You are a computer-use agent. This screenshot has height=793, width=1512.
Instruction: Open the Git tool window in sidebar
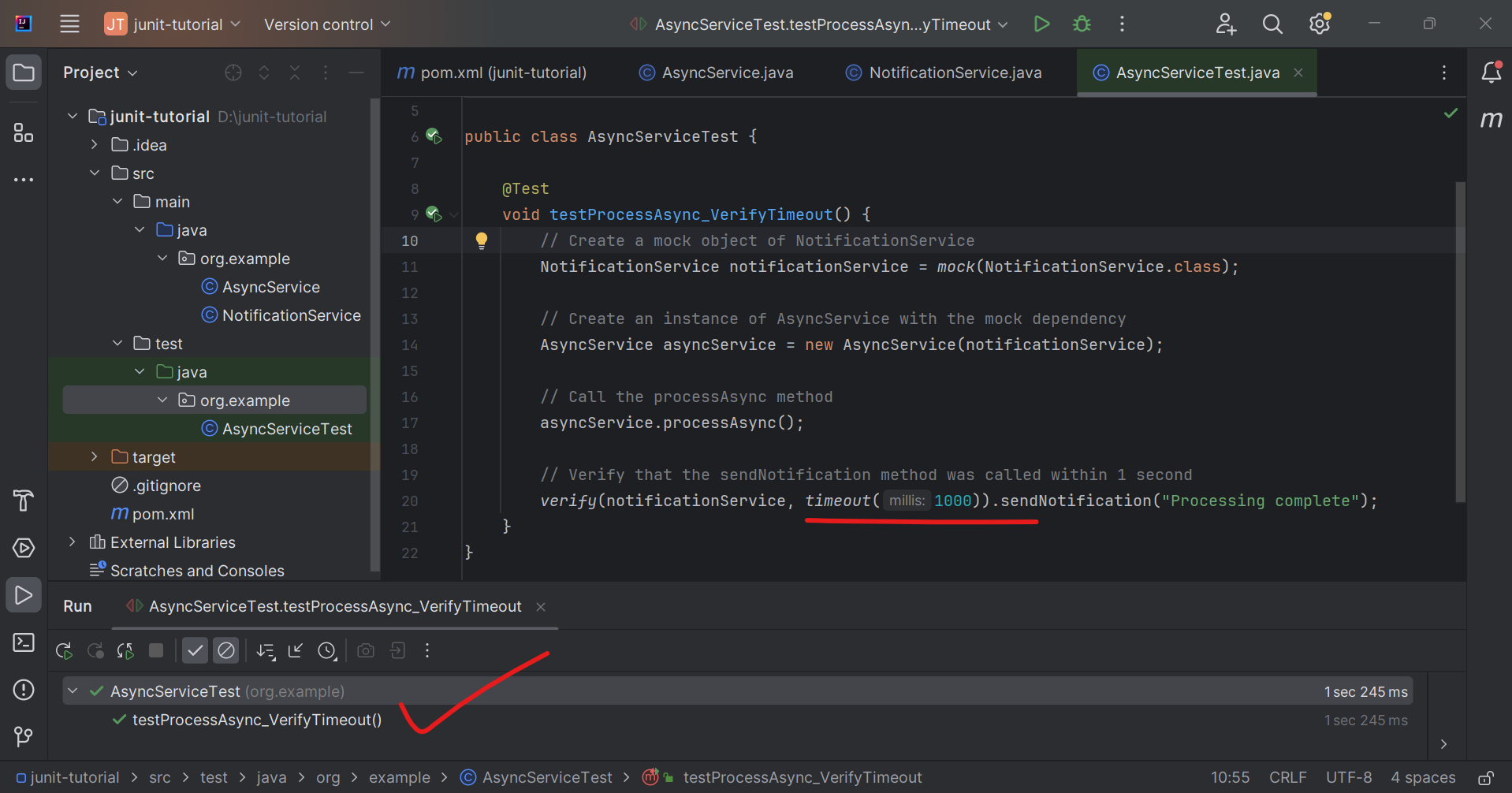click(x=23, y=736)
